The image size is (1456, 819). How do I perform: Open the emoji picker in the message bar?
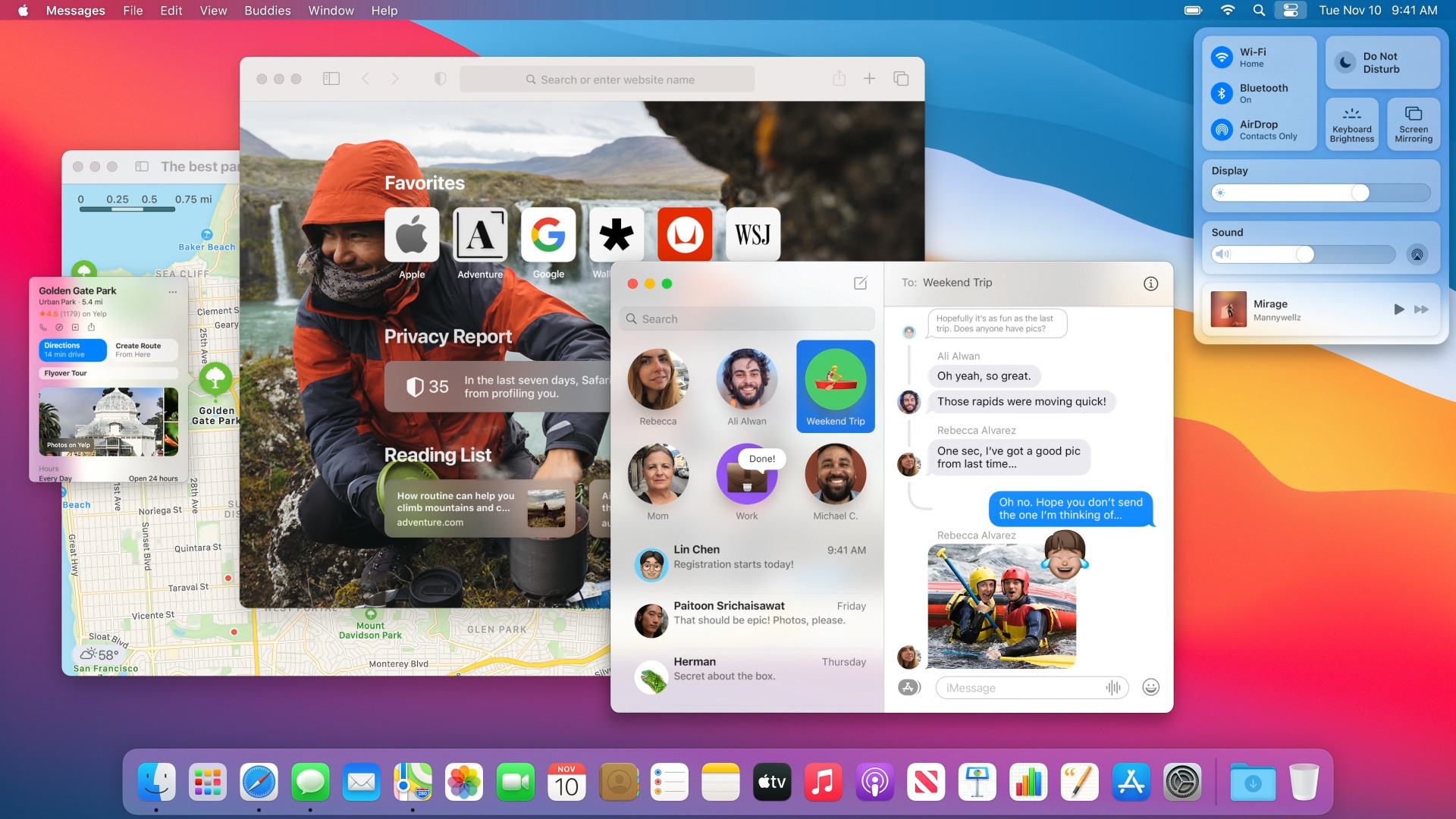(1150, 687)
